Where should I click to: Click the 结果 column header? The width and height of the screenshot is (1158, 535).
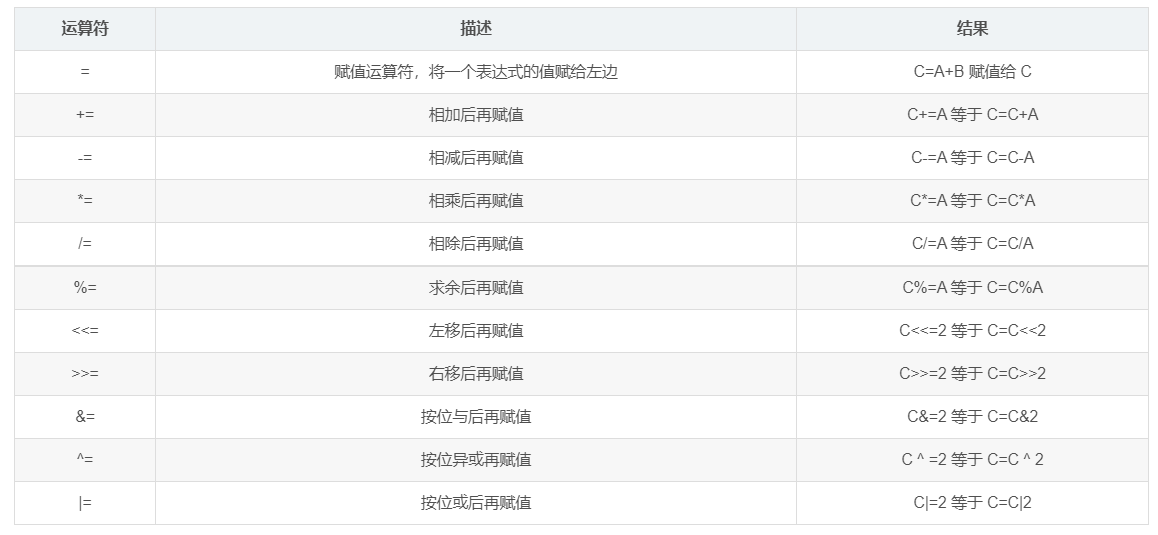[x=972, y=29]
